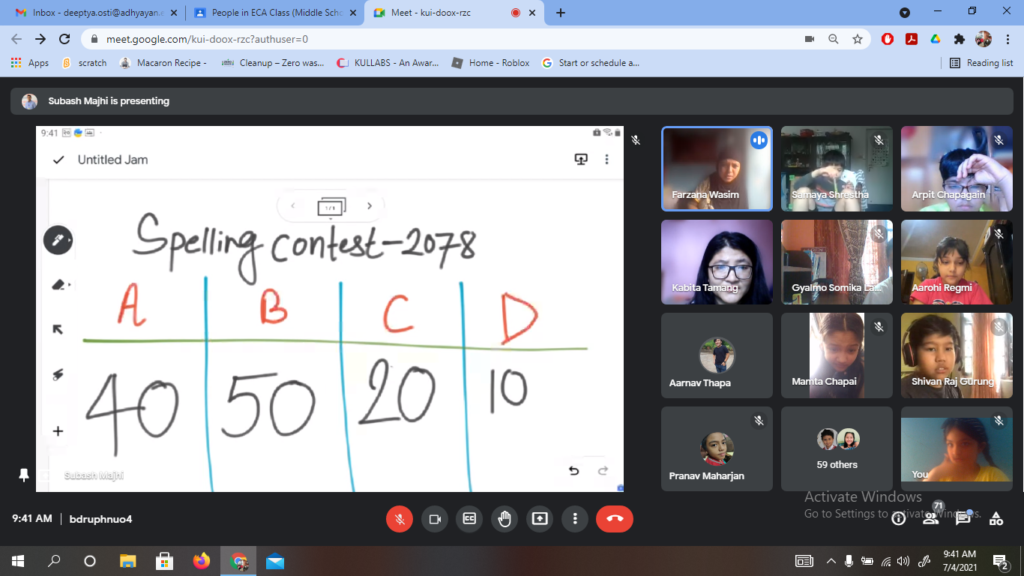Turn on closed captions
Image resolution: width=1024 pixels, height=576 pixels.
[x=469, y=519]
